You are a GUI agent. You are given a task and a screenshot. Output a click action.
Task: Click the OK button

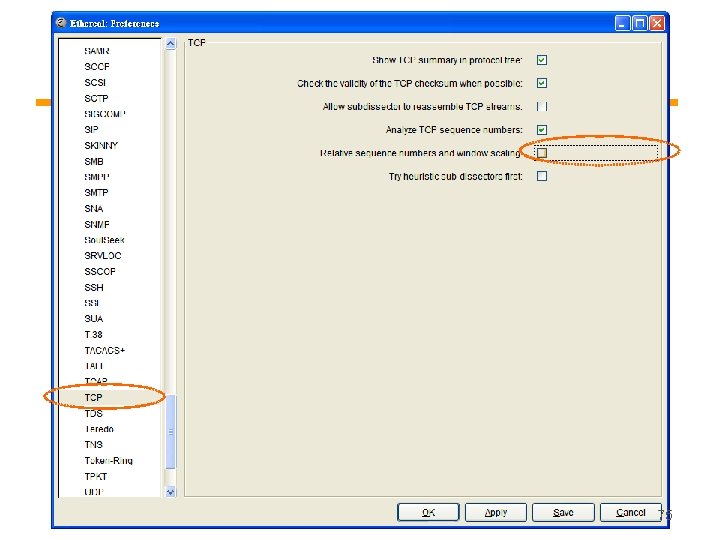tap(428, 512)
